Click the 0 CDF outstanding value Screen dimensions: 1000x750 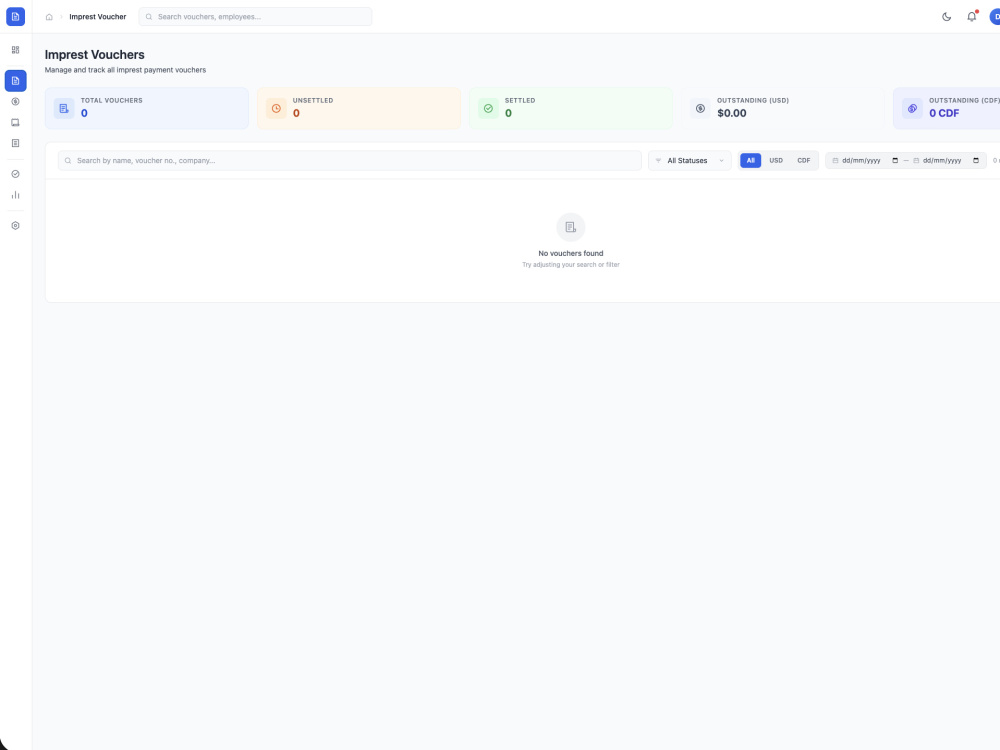(x=944, y=114)
